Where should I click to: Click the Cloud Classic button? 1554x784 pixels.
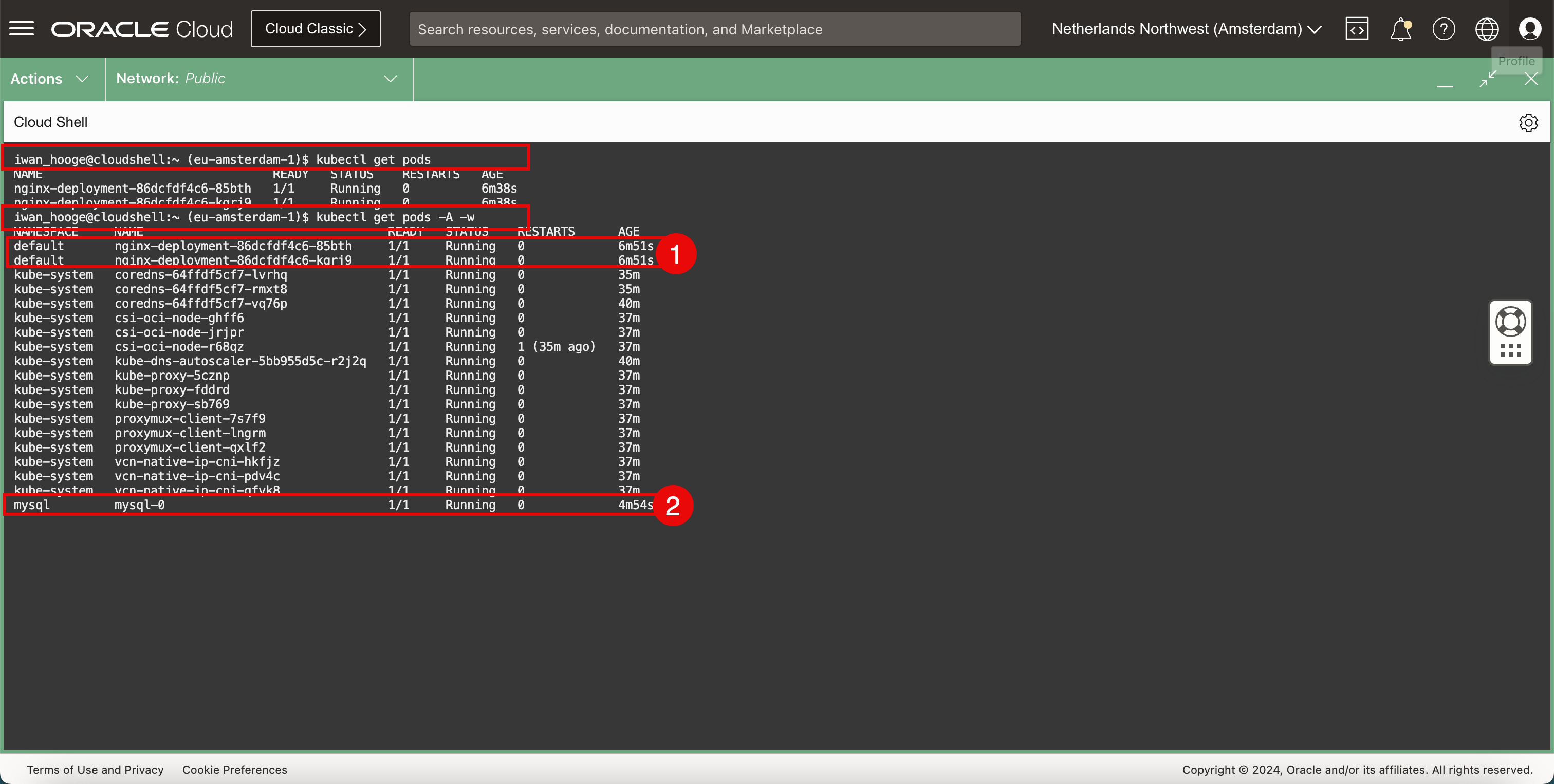[x=316, y=29]
